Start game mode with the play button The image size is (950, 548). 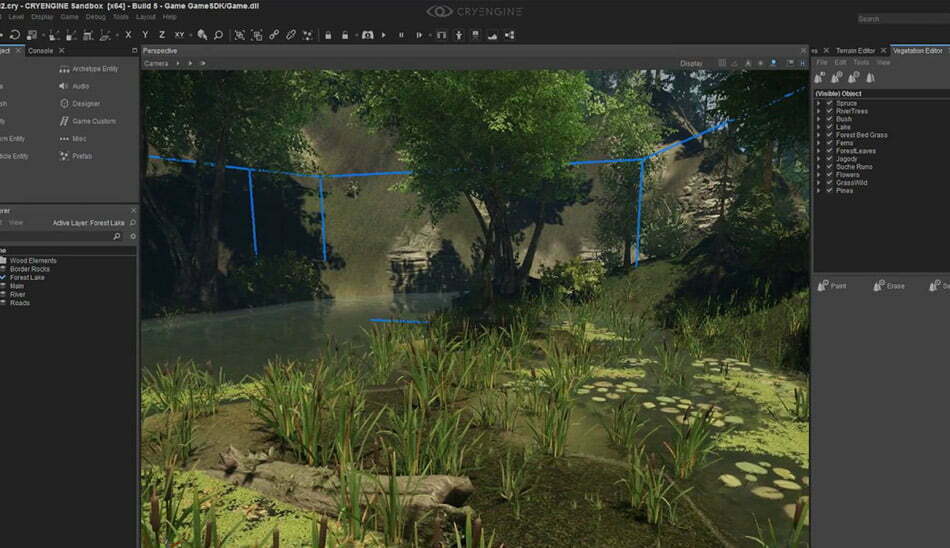(x=384, y=35)
